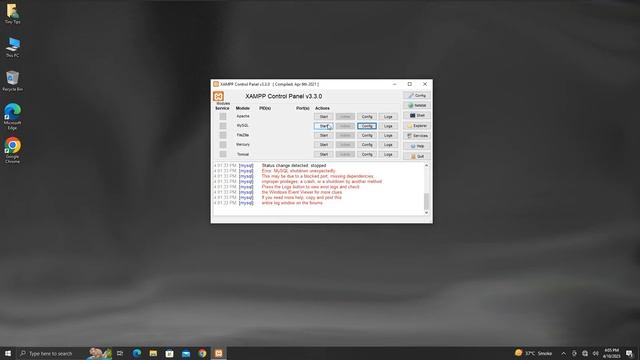This screenshot has width=640, height=360.
Task: Open File Explorer from the taskbar
Action: [x=153, y=353]
